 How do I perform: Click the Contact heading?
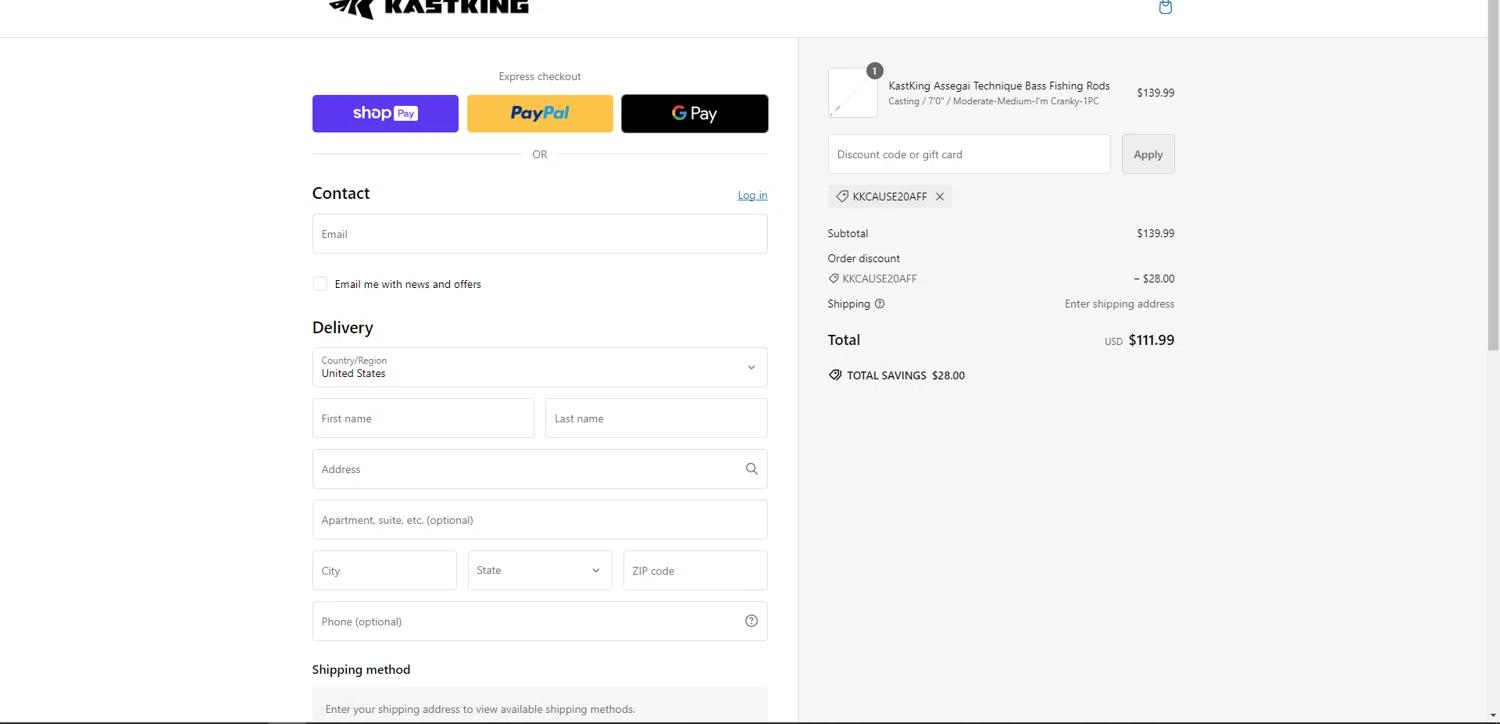tap(341, 193)
